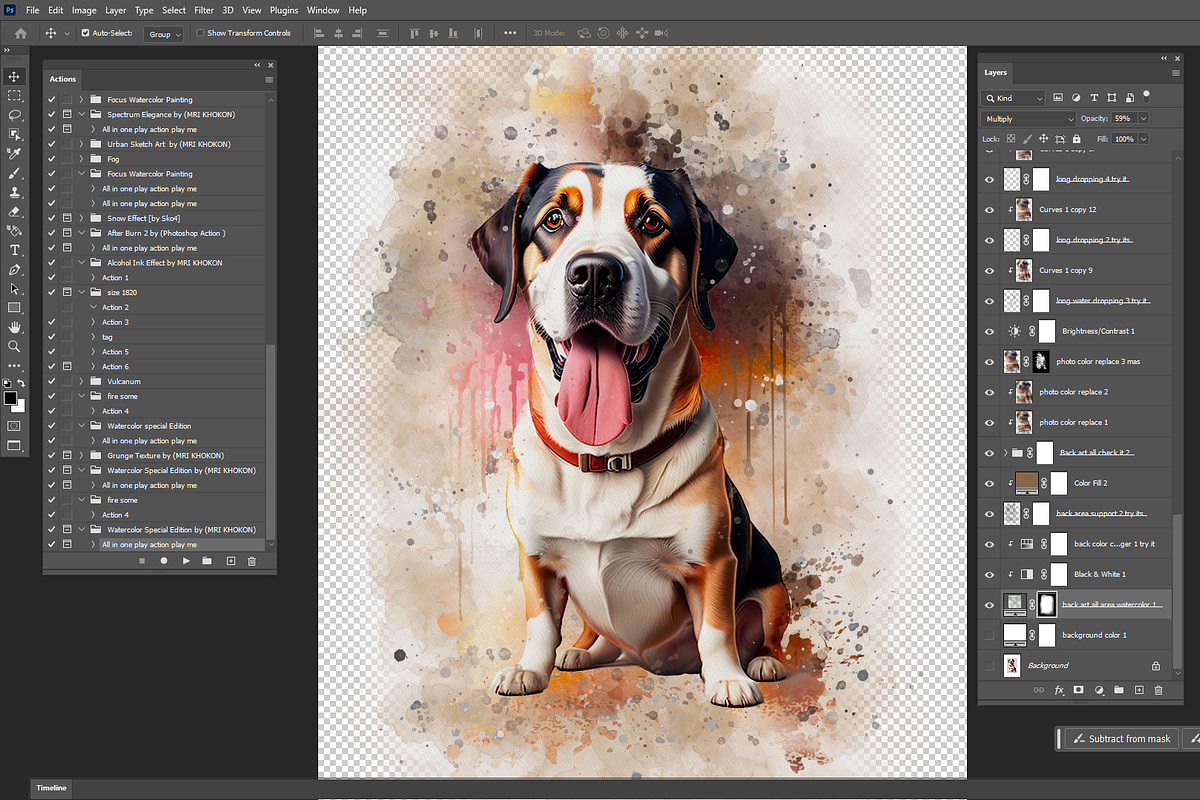Viewport: 1200px width, 800px height.
Task: Show the Background layer
Action: [x=990, y=665]
